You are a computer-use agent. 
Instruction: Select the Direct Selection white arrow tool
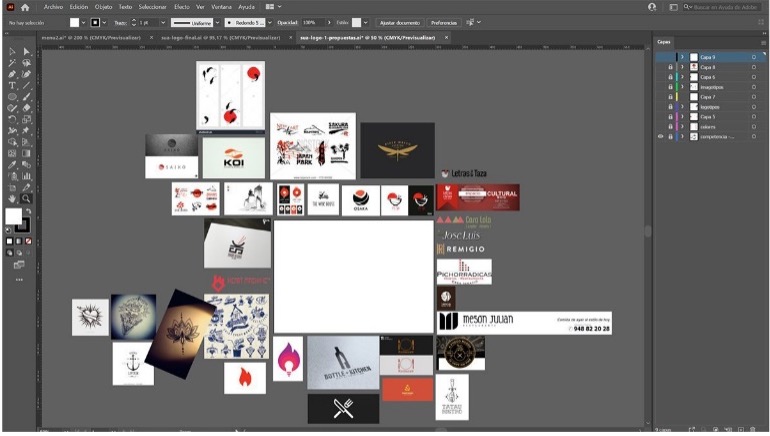(x=26, y=52)
